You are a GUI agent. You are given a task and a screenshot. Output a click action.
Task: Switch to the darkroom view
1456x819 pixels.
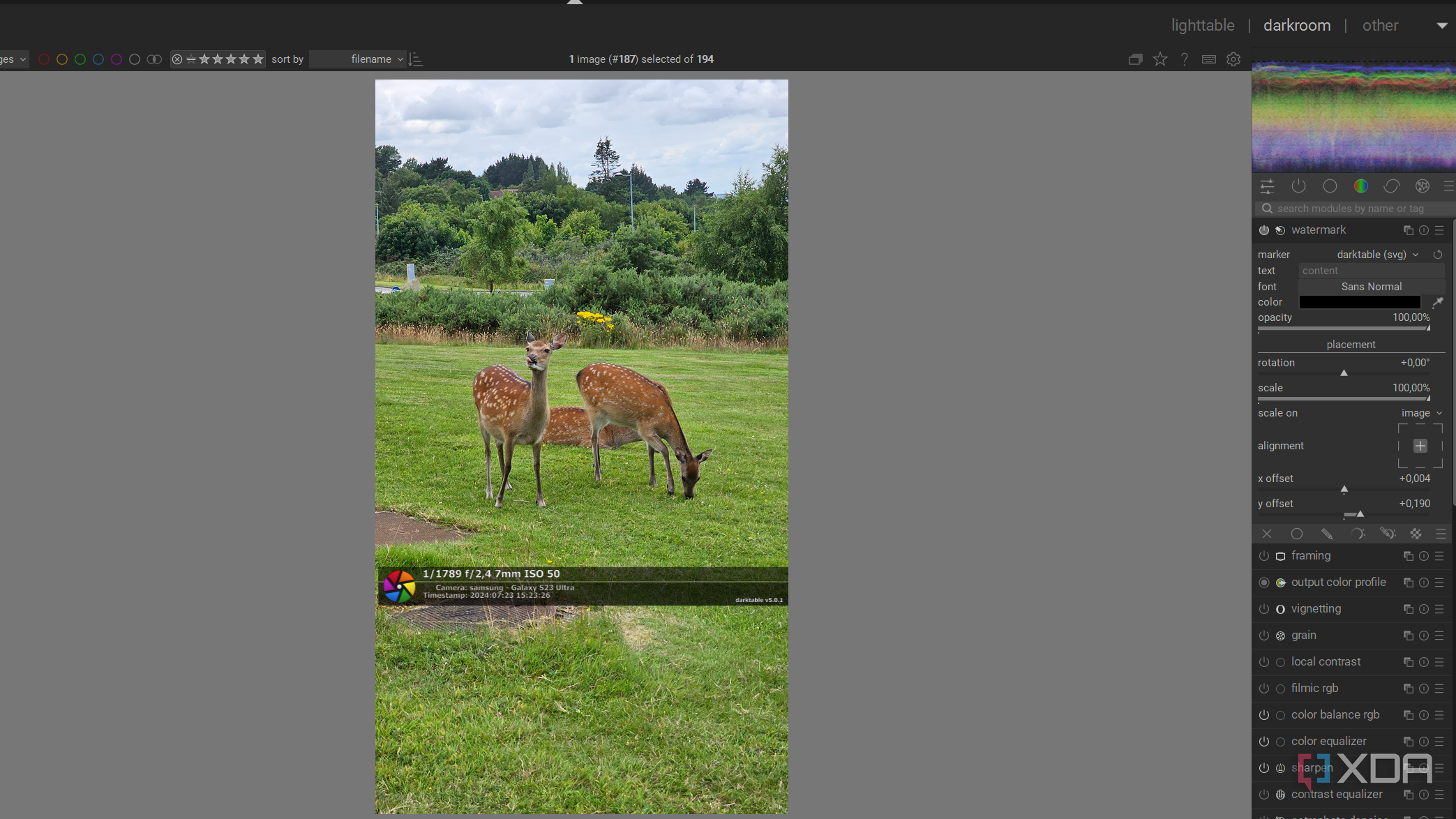[x=1296, y=25]
